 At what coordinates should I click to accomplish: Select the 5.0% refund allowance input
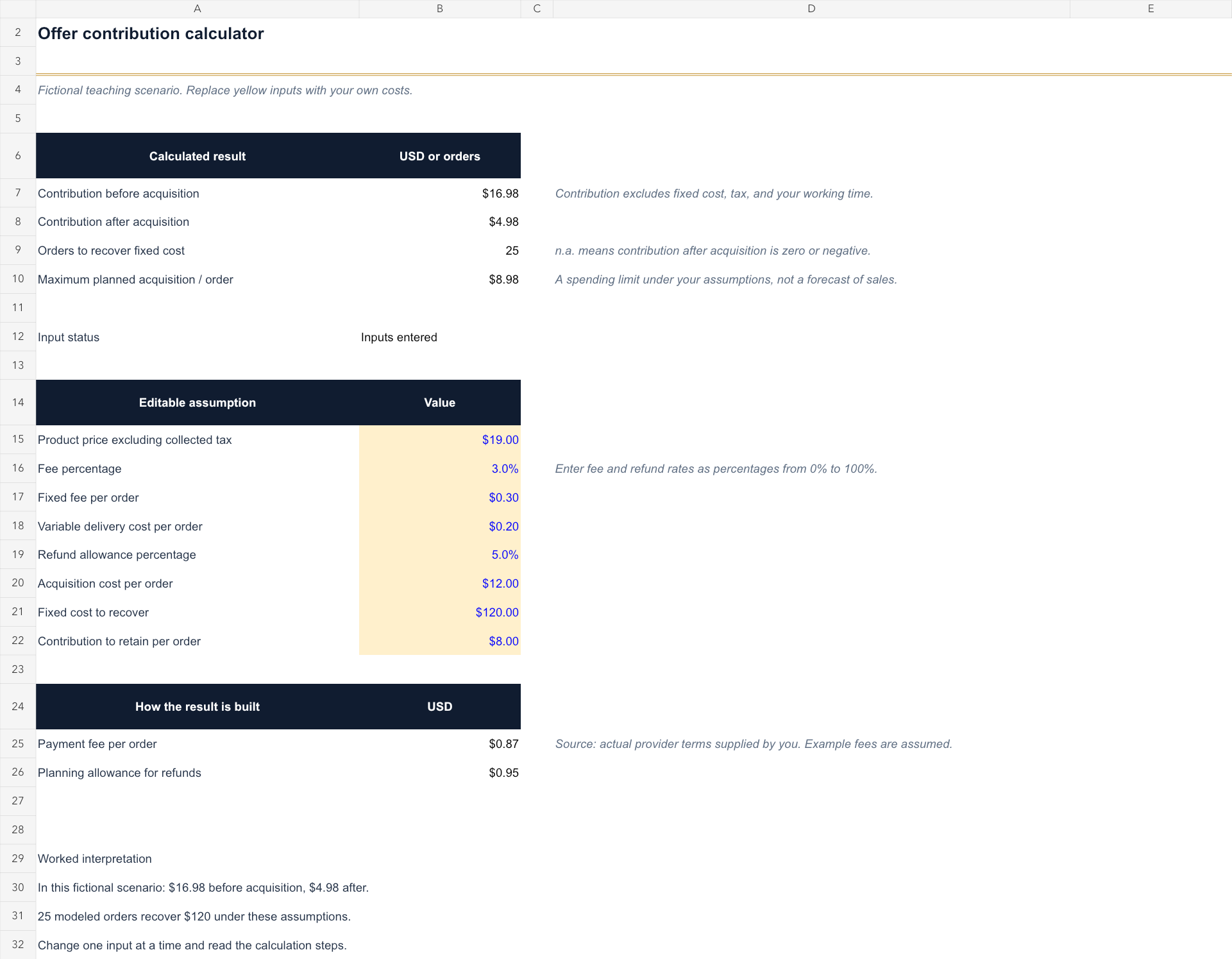(440, 554)
